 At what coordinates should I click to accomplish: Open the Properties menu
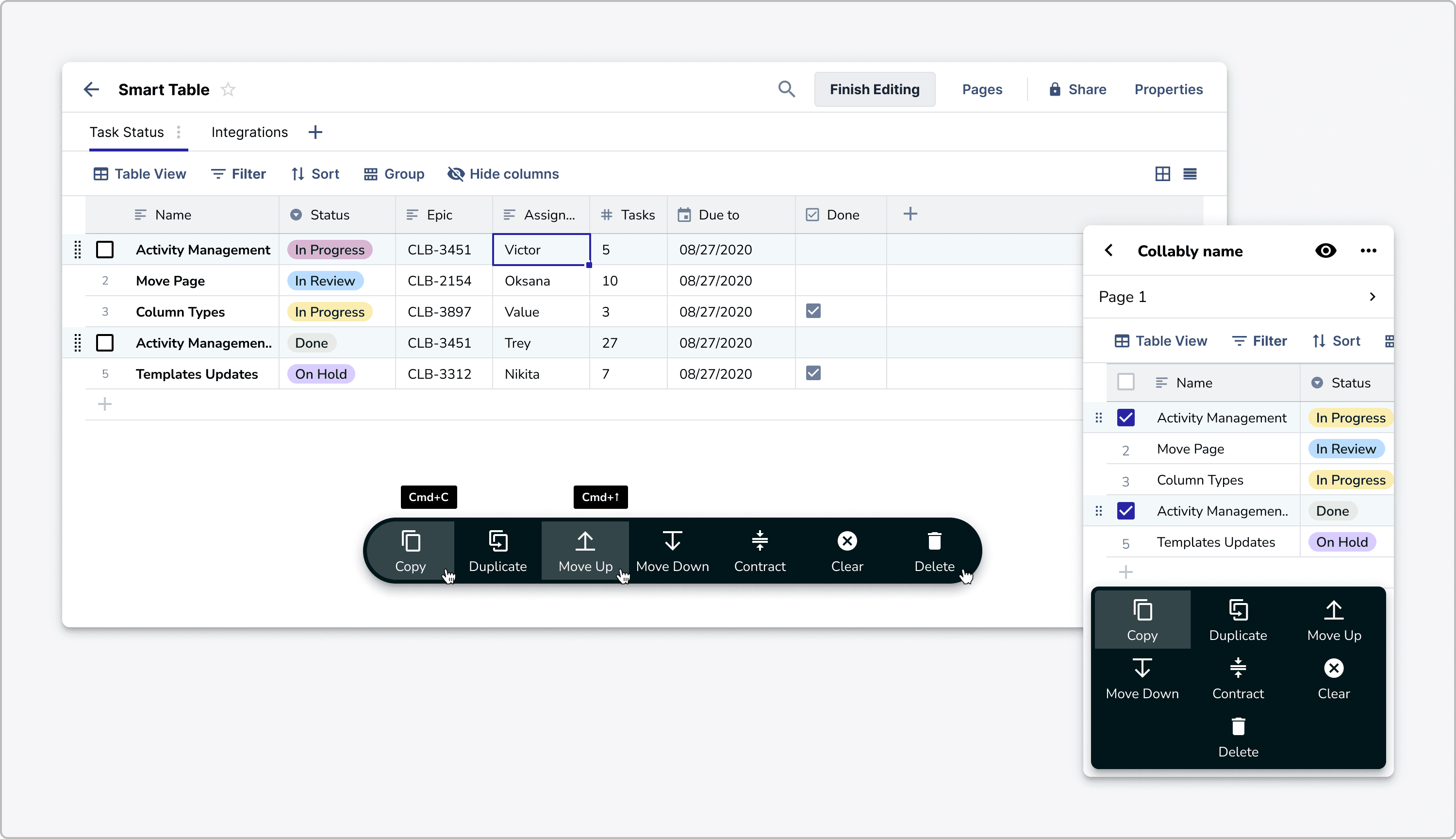click(x=1169, y=89)
